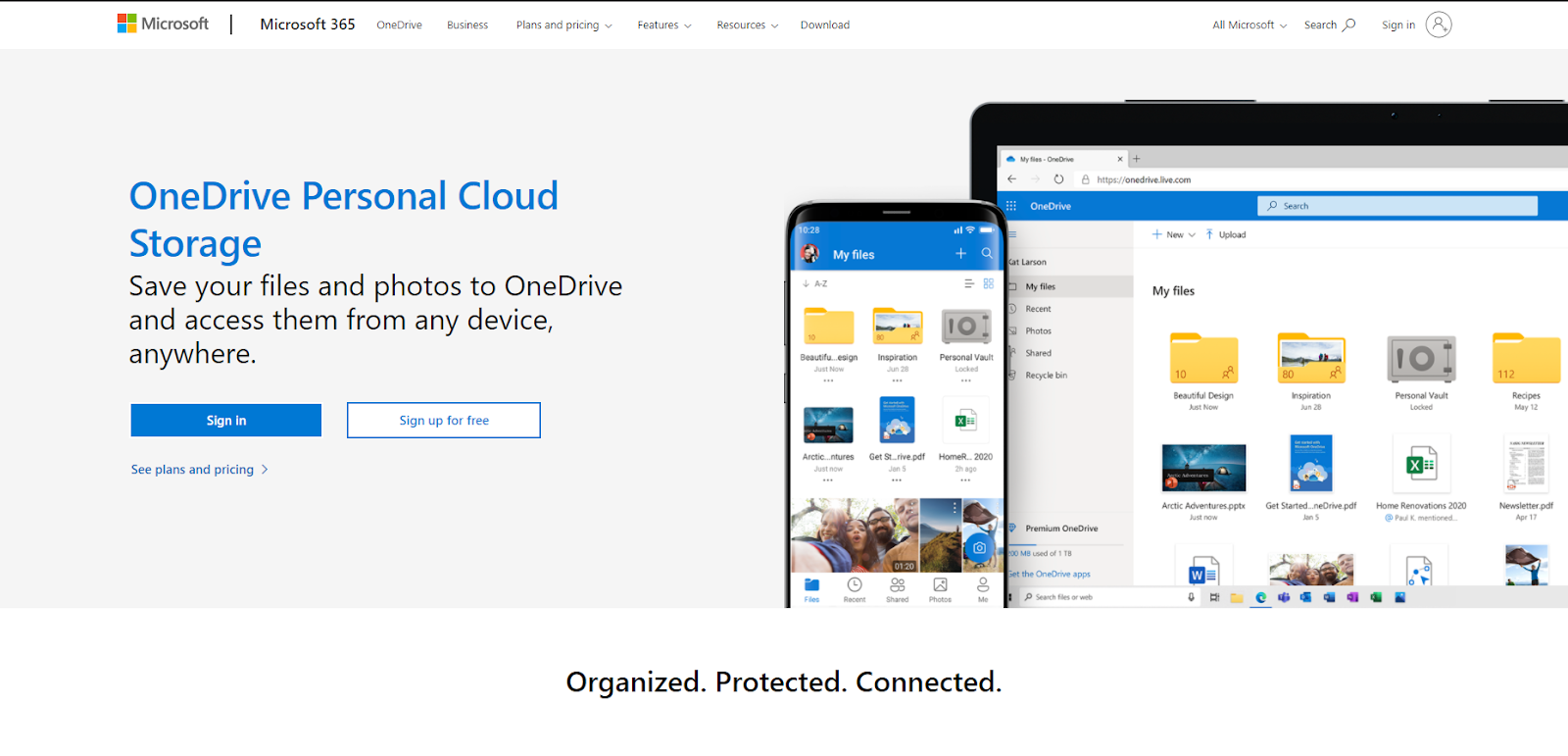Screen dimensions: 1568x756
Task: Select the Photos tab on phone
Action: pos(940,589)
